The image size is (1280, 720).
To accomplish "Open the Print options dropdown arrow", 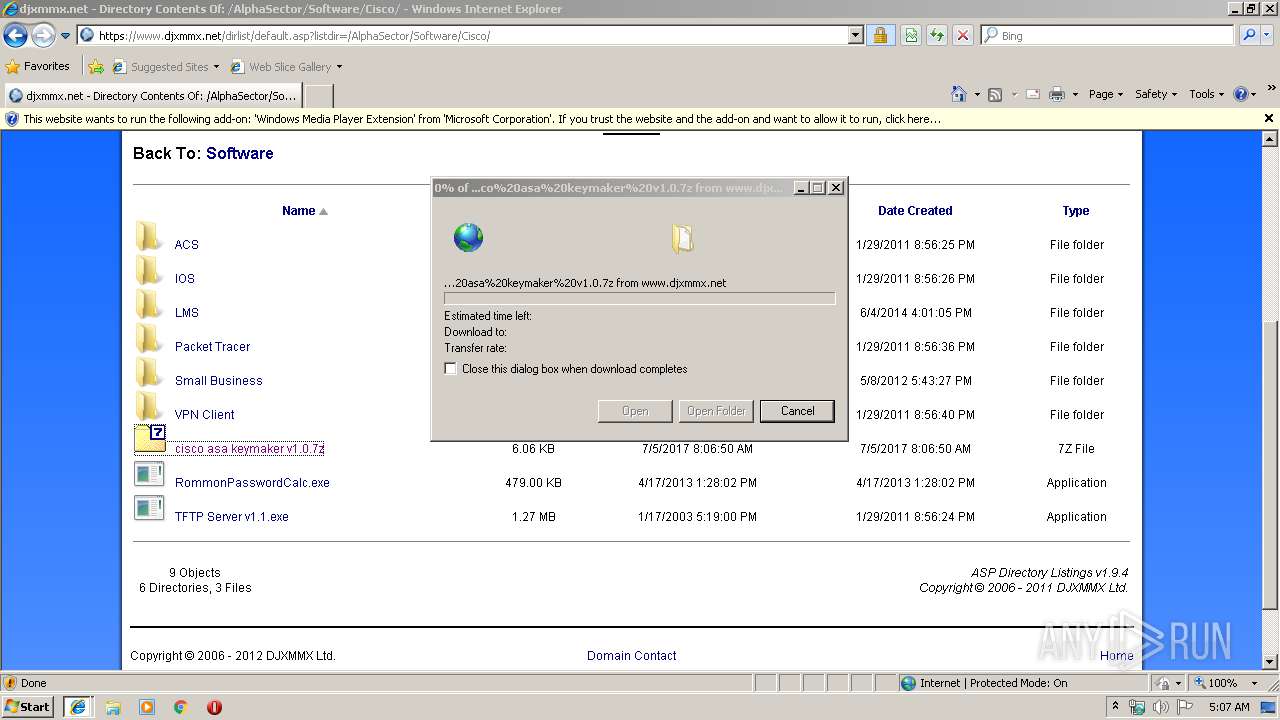I will [x=1075, y=94].
